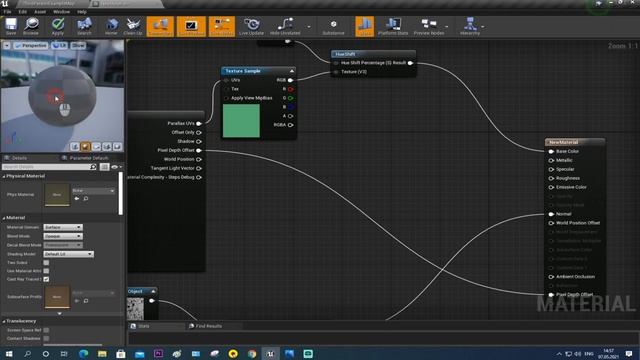Open the Search toolbar tool
This screenshot has width=640, height=360.
[x=84, y=27]
